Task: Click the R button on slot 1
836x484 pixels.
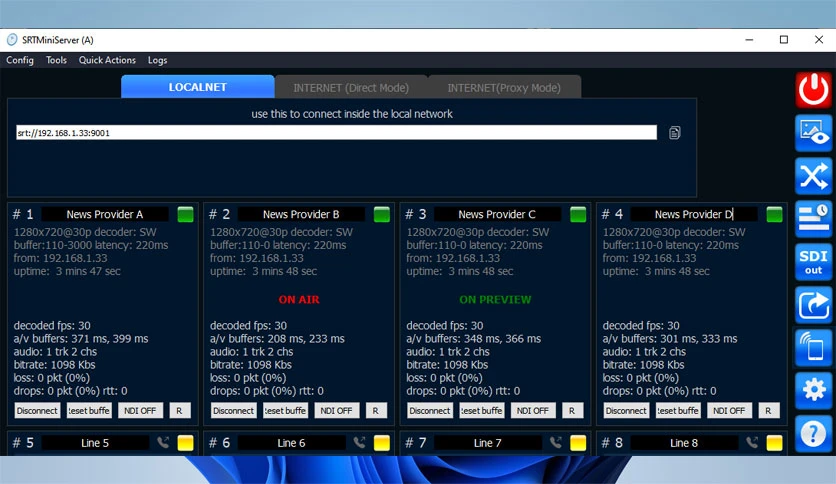Action: 180,410
